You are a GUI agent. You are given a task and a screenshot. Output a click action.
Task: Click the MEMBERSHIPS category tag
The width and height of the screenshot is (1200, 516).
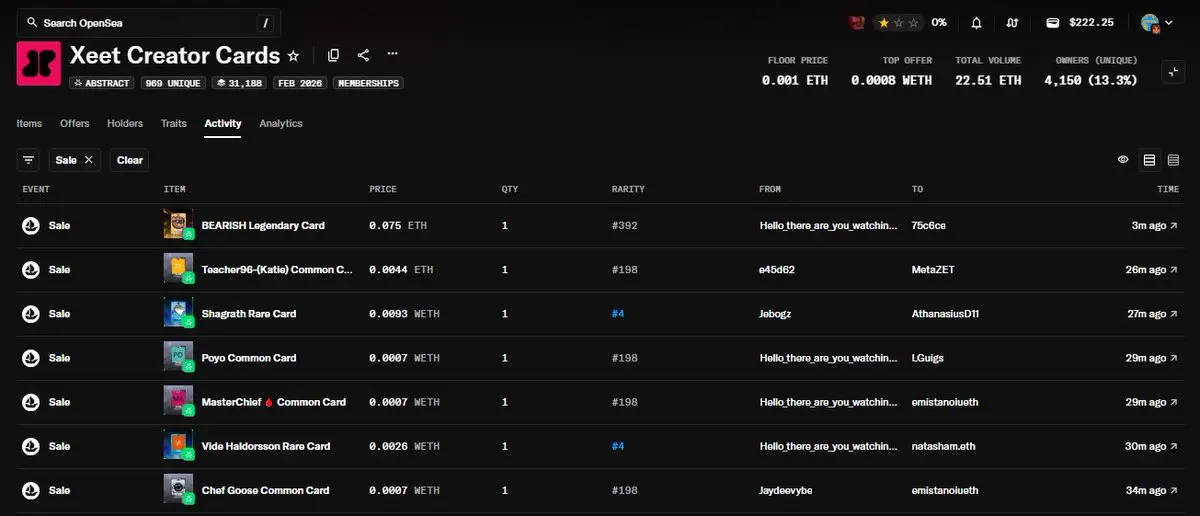click(x=368, y=83)
